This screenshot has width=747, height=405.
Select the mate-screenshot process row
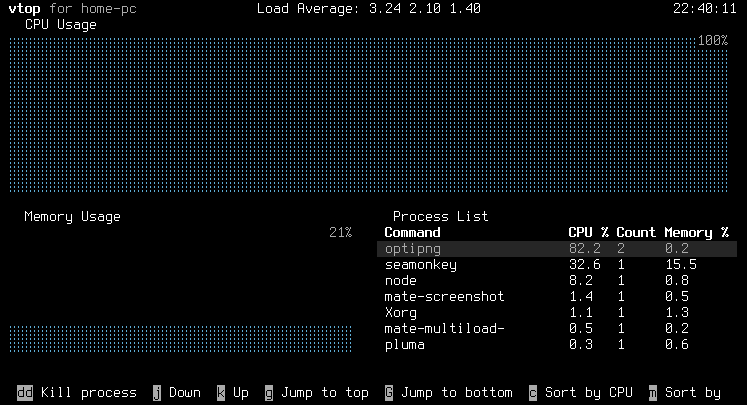click(x=557, y=297)
